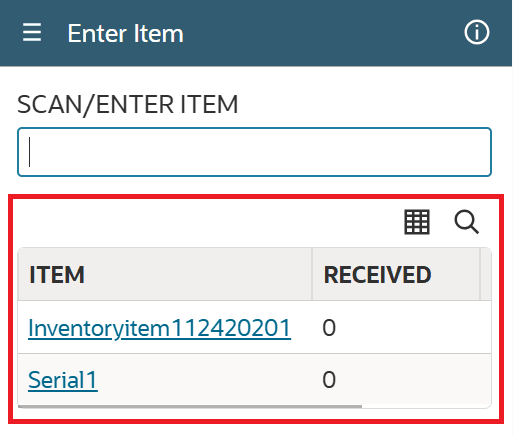Click divider between ITEM and RECEIVED headers
Viewport: 513px width, 436px height.
(312, 274)
